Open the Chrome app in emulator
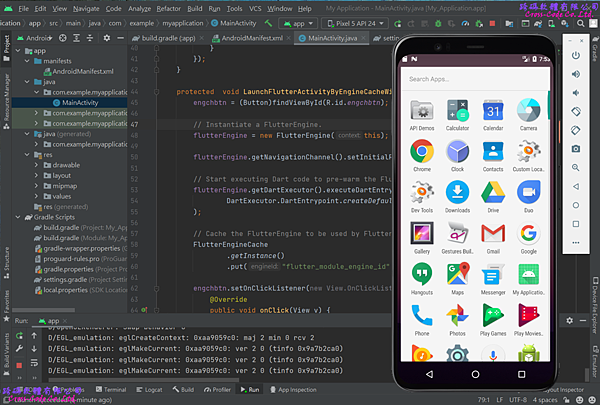The height and width of the screenshot is (405, 600). [x=421, y=151]
